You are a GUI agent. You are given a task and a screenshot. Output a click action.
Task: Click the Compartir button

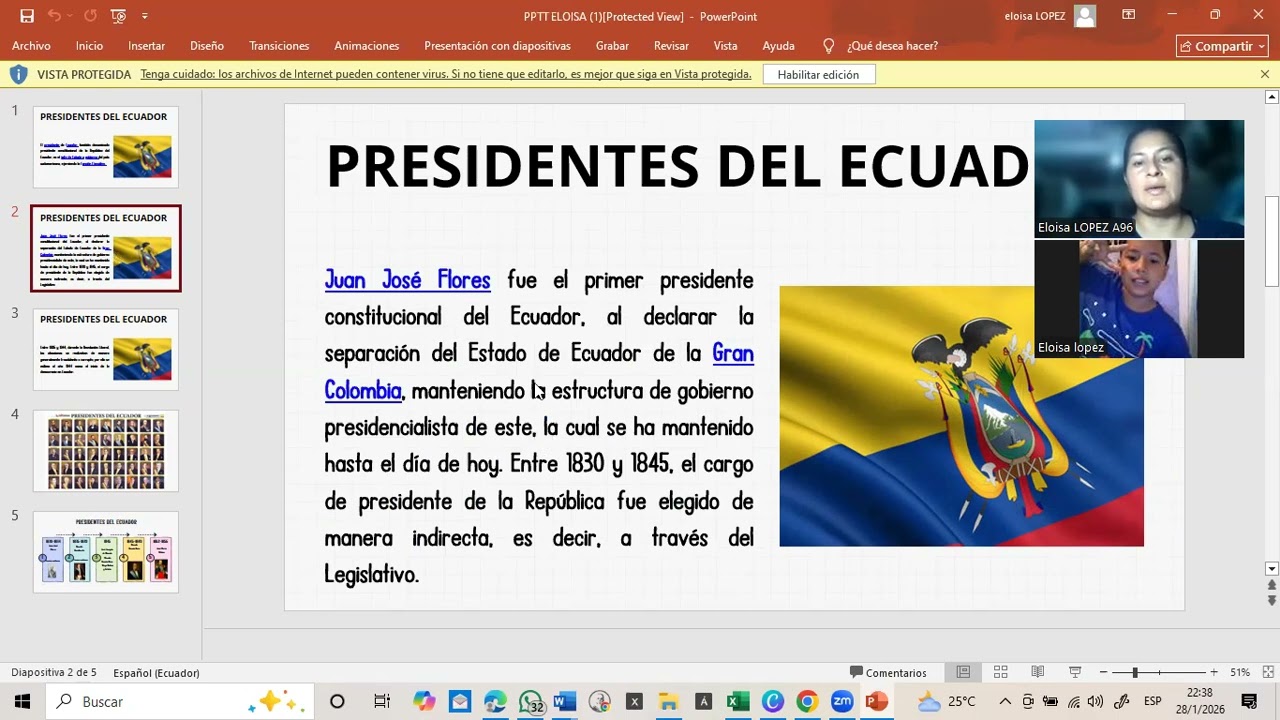click(x=1222, y=46)
